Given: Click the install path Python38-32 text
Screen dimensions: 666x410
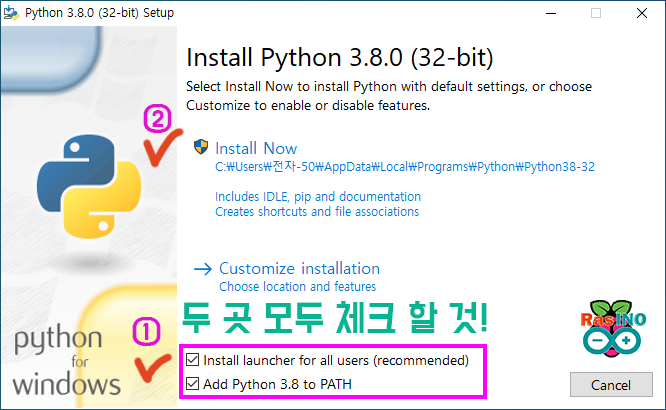Looking at the screenshot, I should (404, 167).
